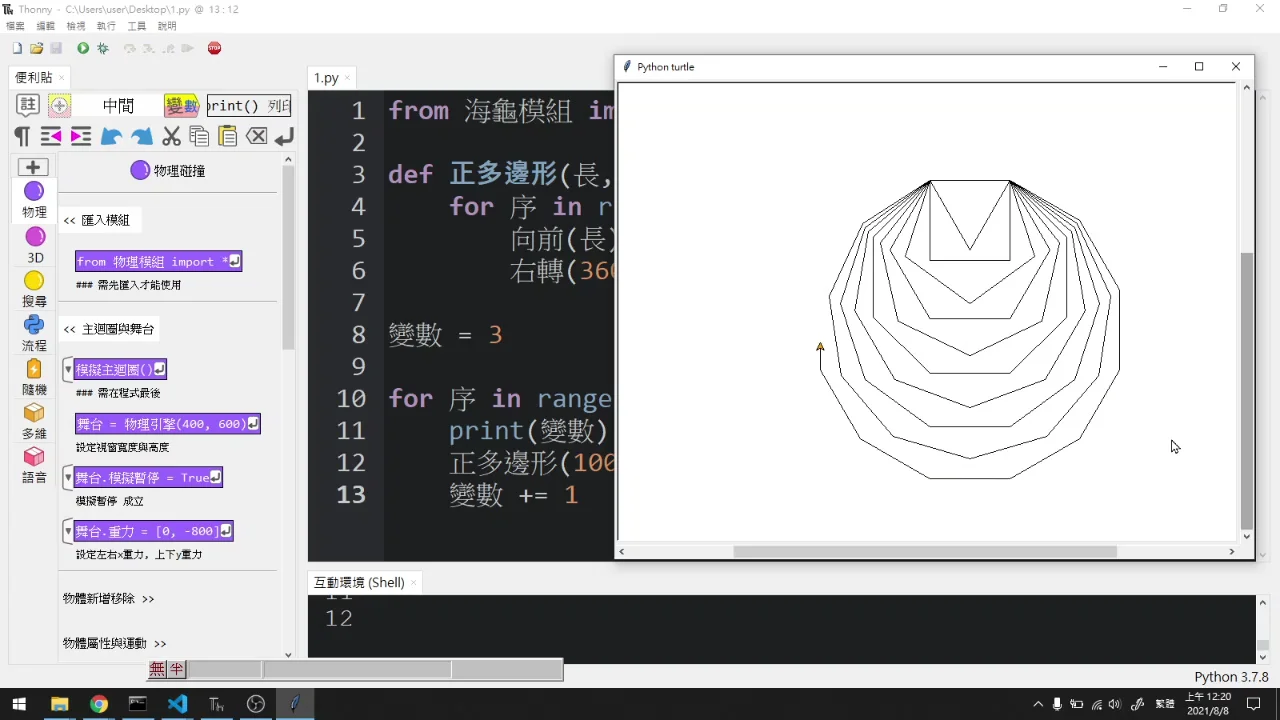Dedent code with the left magenta arrow icon
Screen dimensions: 1280x720
click(x=51, y=136)
